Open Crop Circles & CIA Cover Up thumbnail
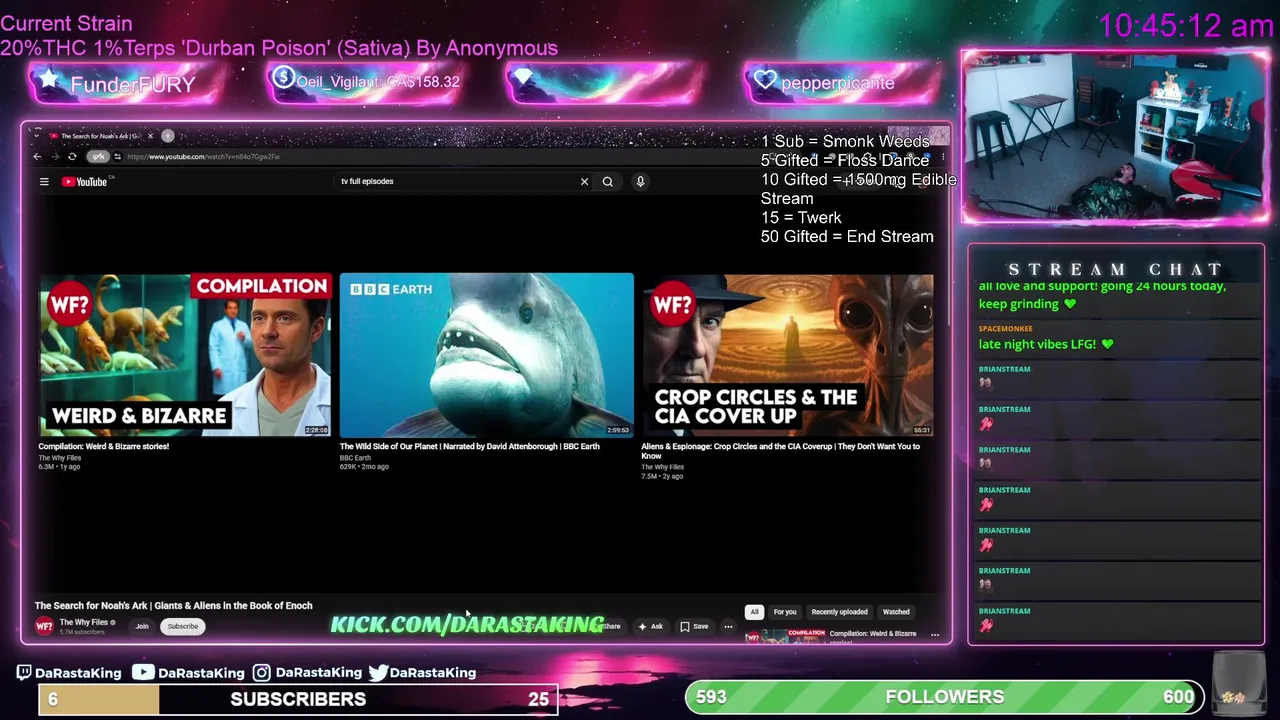This screenshot has width=1280, height=720. (x=787, y=355)
